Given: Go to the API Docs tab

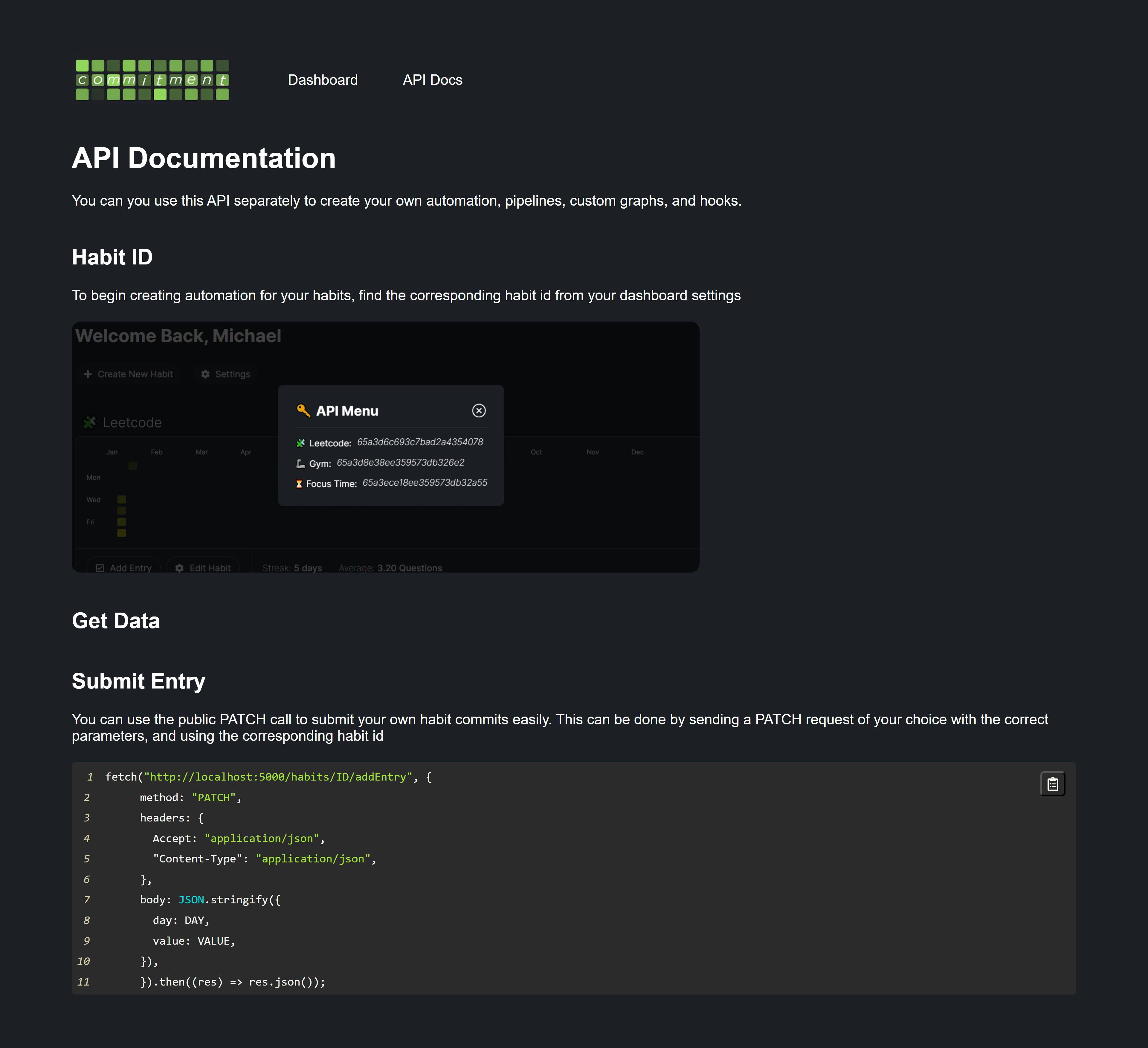Looking at the screenshot, I should tap(432, 80).
